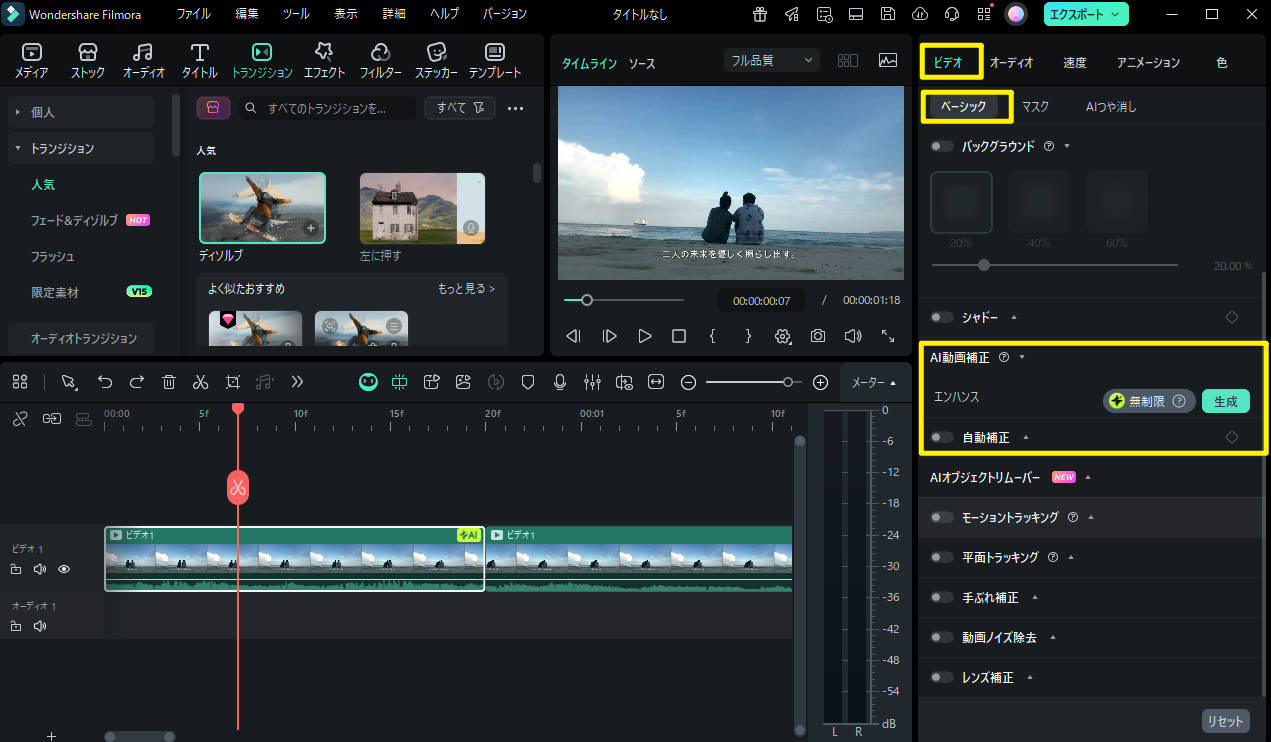The image size is (1271, 742).
Task: Click the Undo icon above the timeline
Action: pyautogui.click(x=106, y=381)
